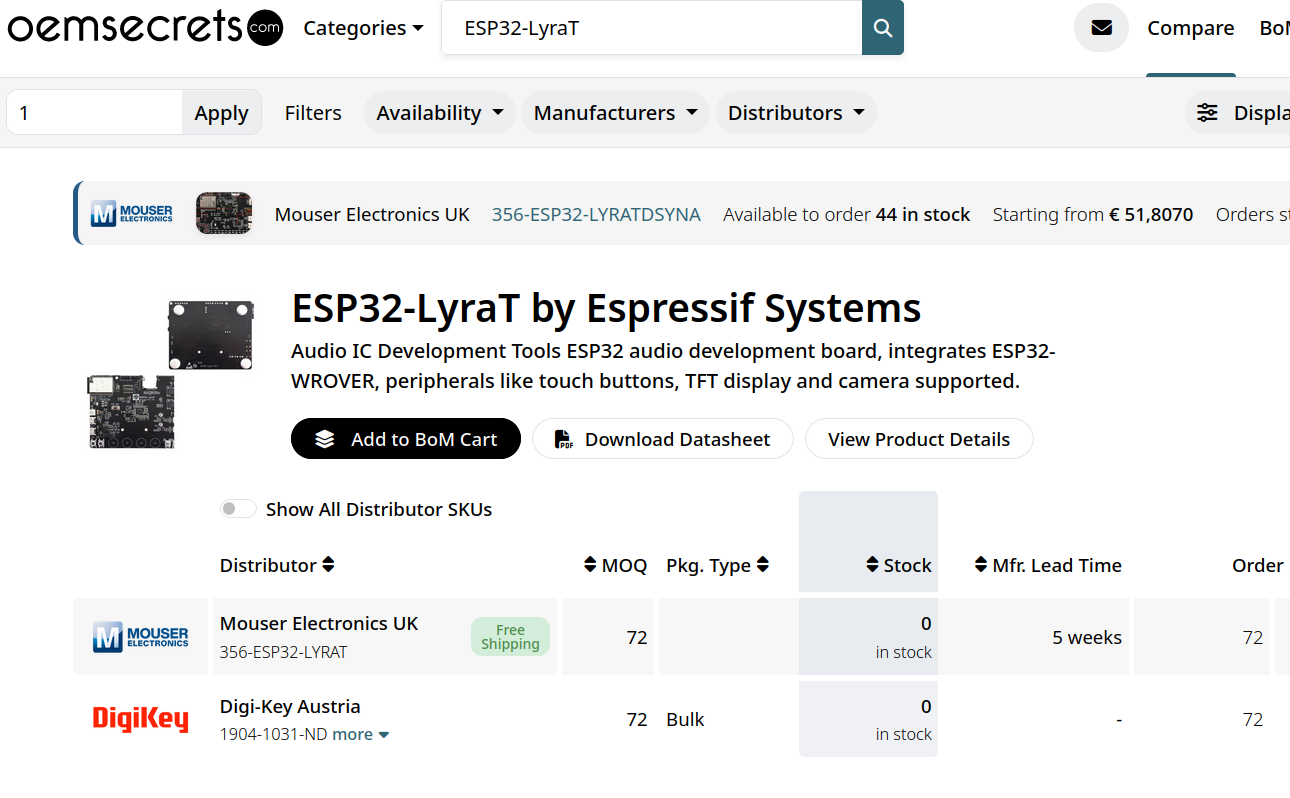Expand more Digi-Key SKUs

pyautogui.click(x=361, y=734)
